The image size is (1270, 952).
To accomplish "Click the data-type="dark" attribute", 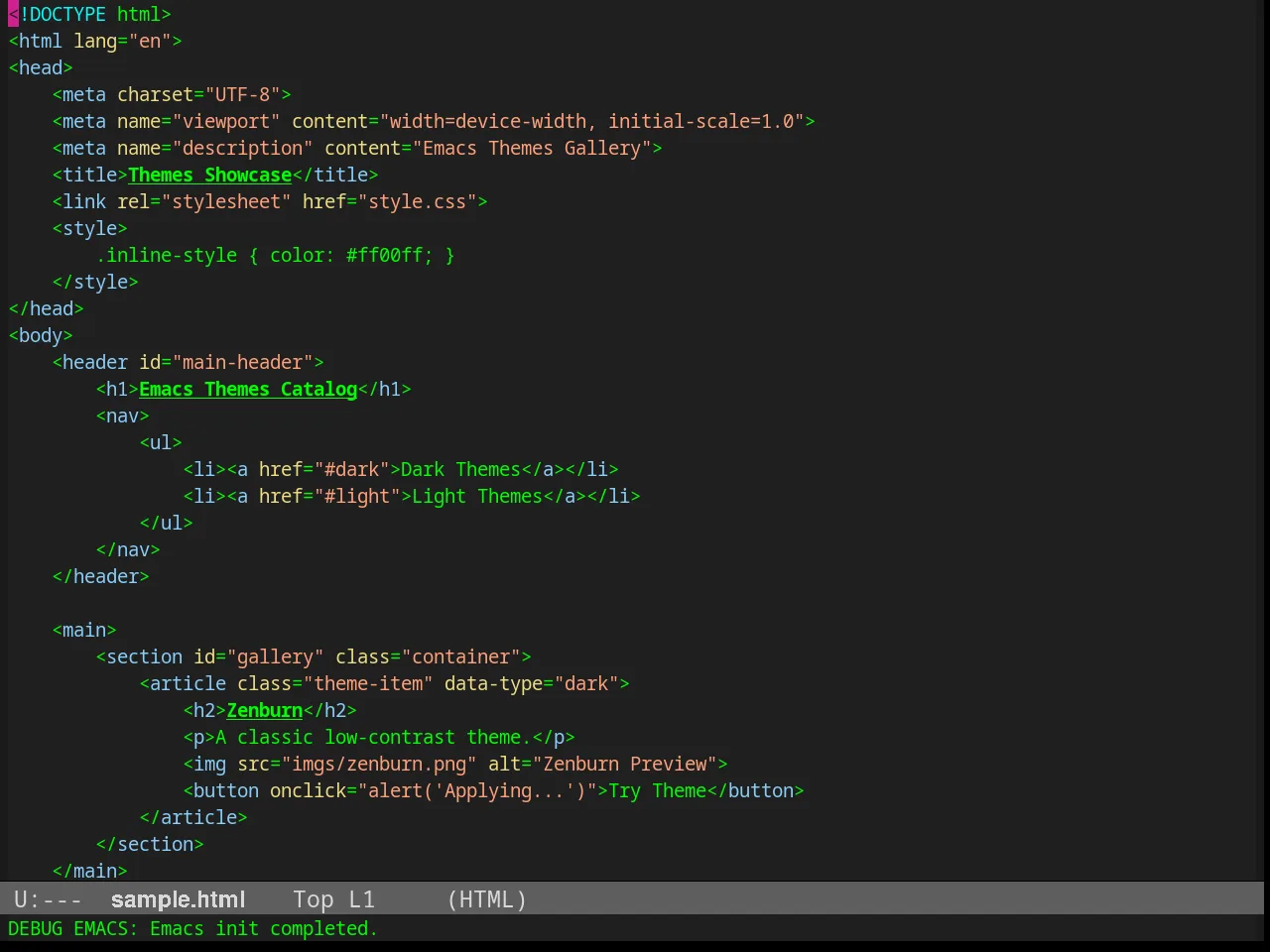I will coord(532,683).
